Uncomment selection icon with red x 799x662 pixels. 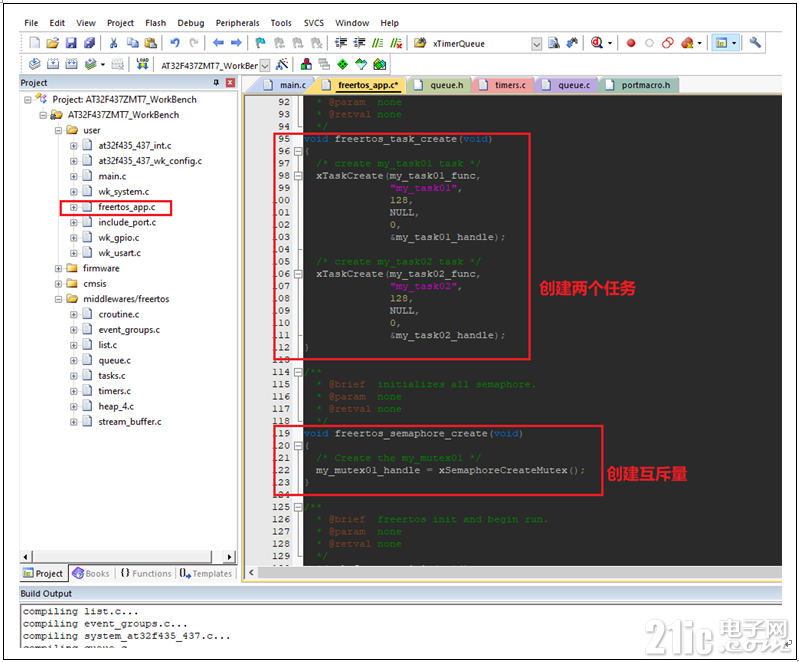(396, 43)
